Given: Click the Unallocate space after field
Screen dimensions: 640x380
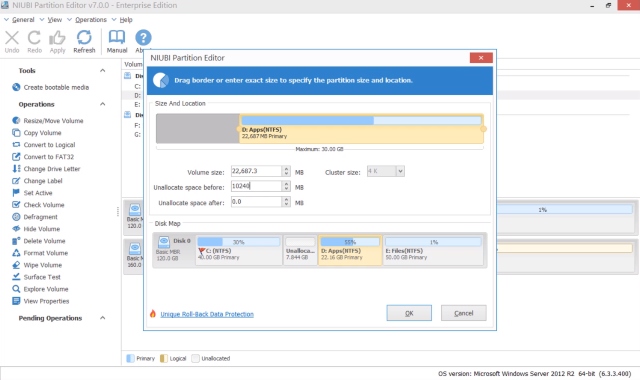Looking at the screenshot, I should pos(256,202).
